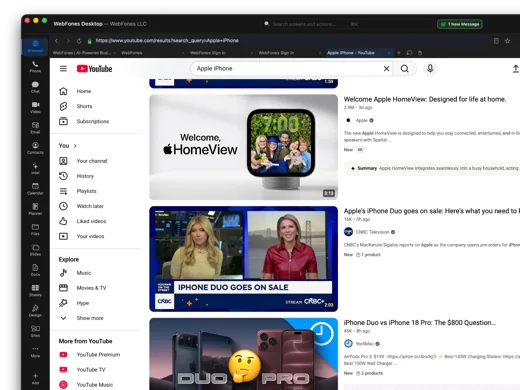Play the Welcome HomeView video thumbnail

point(244,147)
